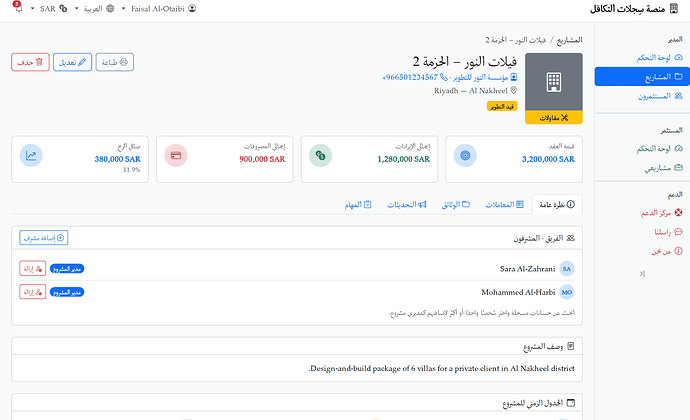Click the فيلات النور – الحزمة 2 heading
This screenshot has height=420, width=690.
coord(465,62)
